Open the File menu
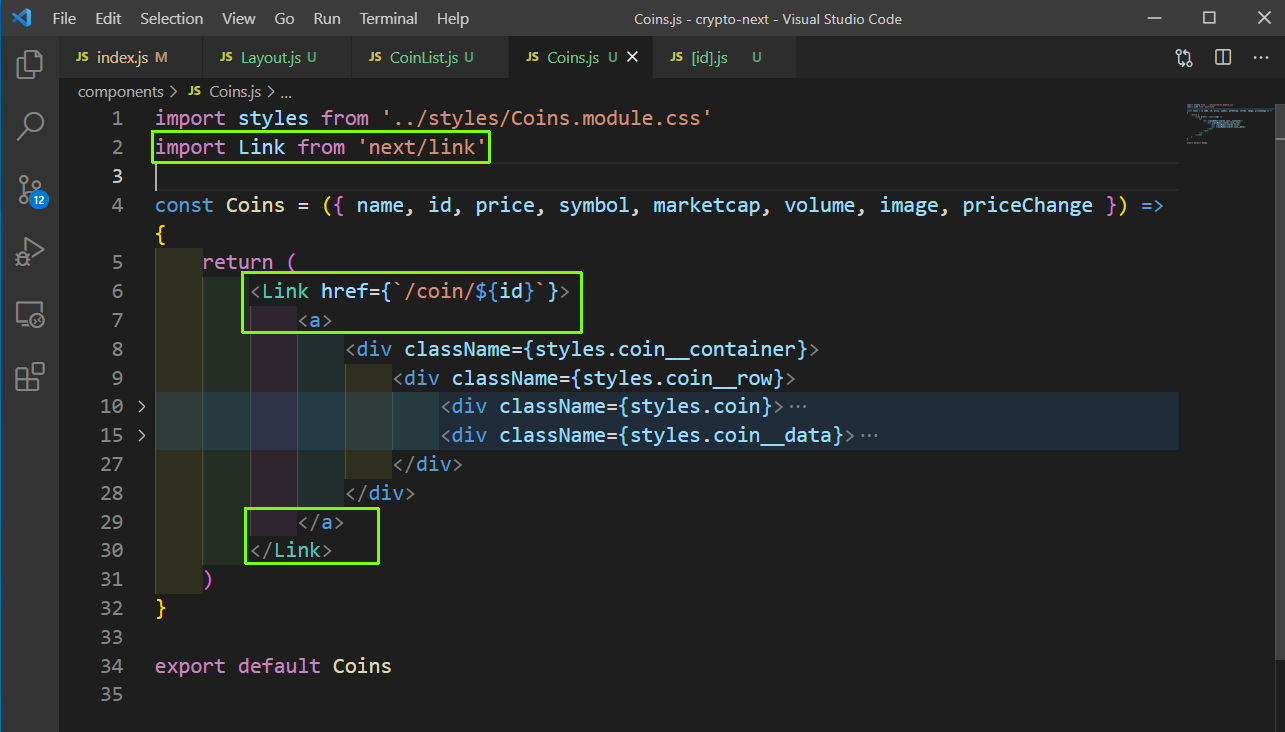 63,19
